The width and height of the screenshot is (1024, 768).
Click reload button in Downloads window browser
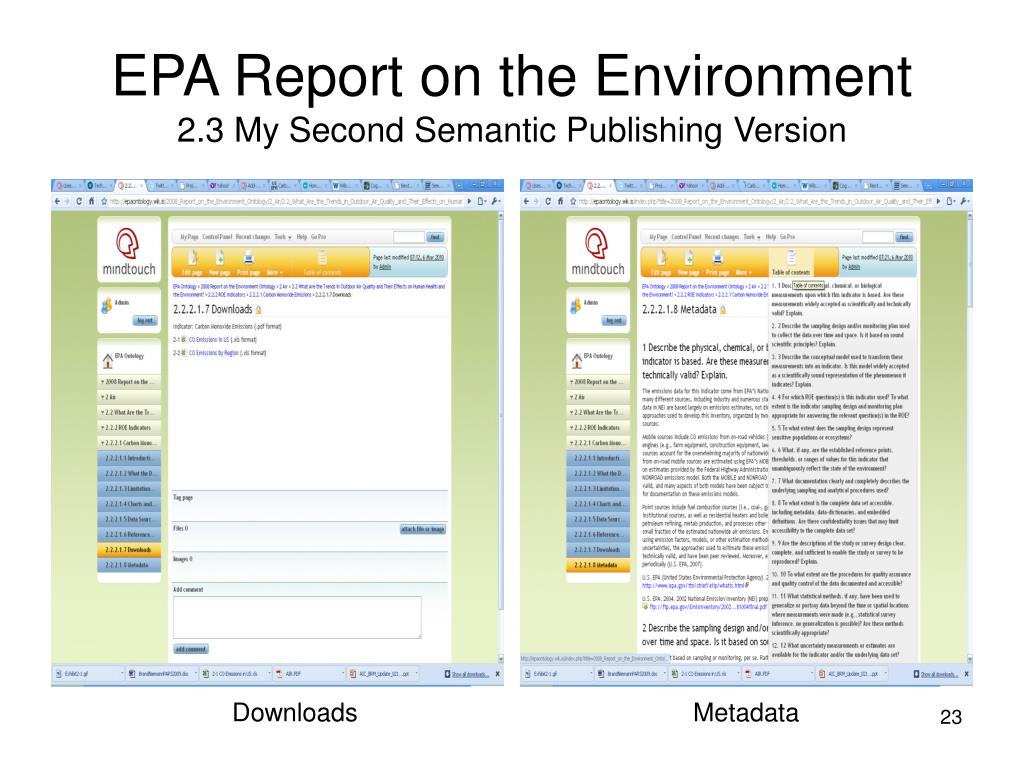click(79, 201)
